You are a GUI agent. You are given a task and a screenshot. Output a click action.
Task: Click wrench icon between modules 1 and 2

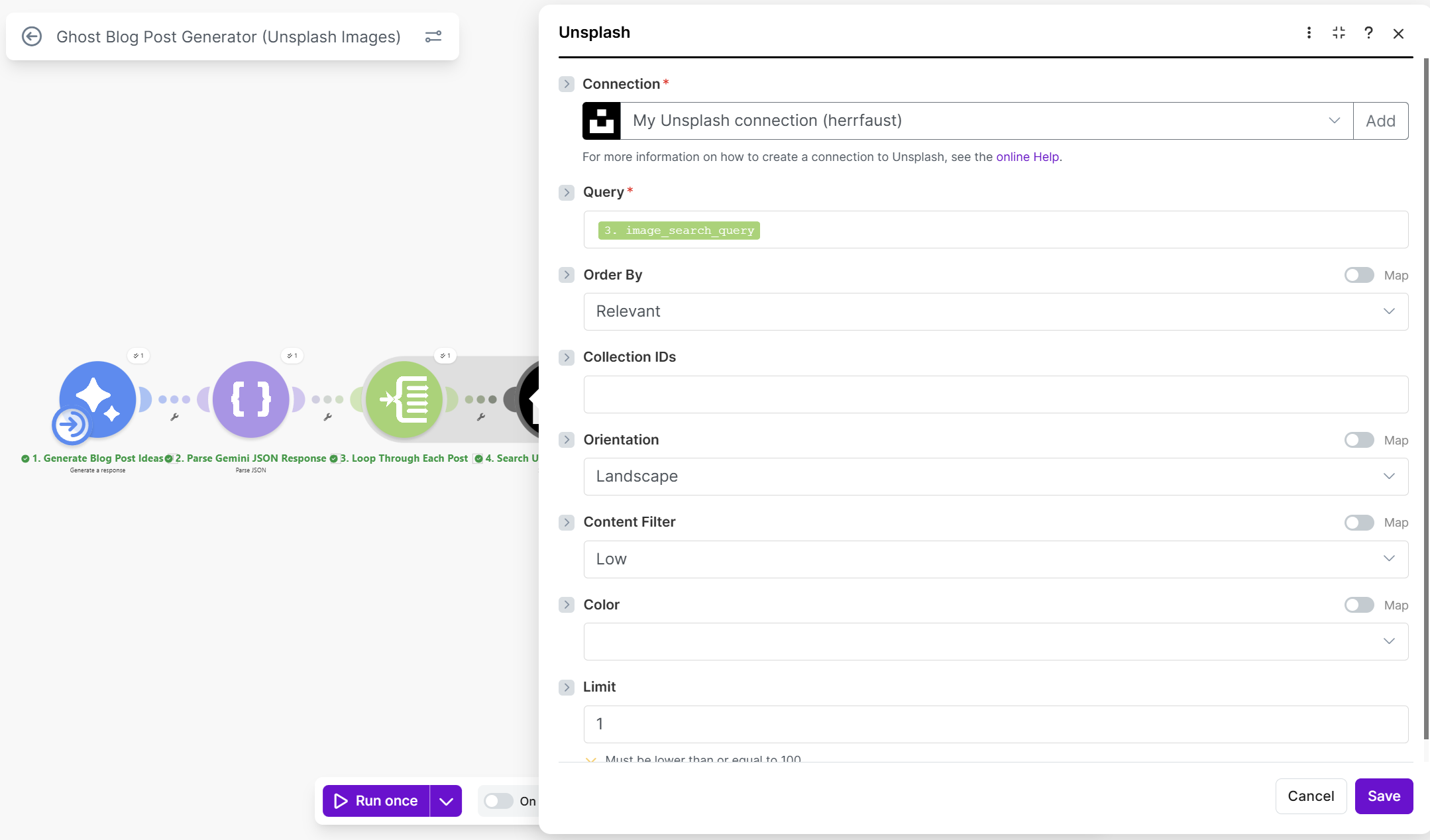174,417
